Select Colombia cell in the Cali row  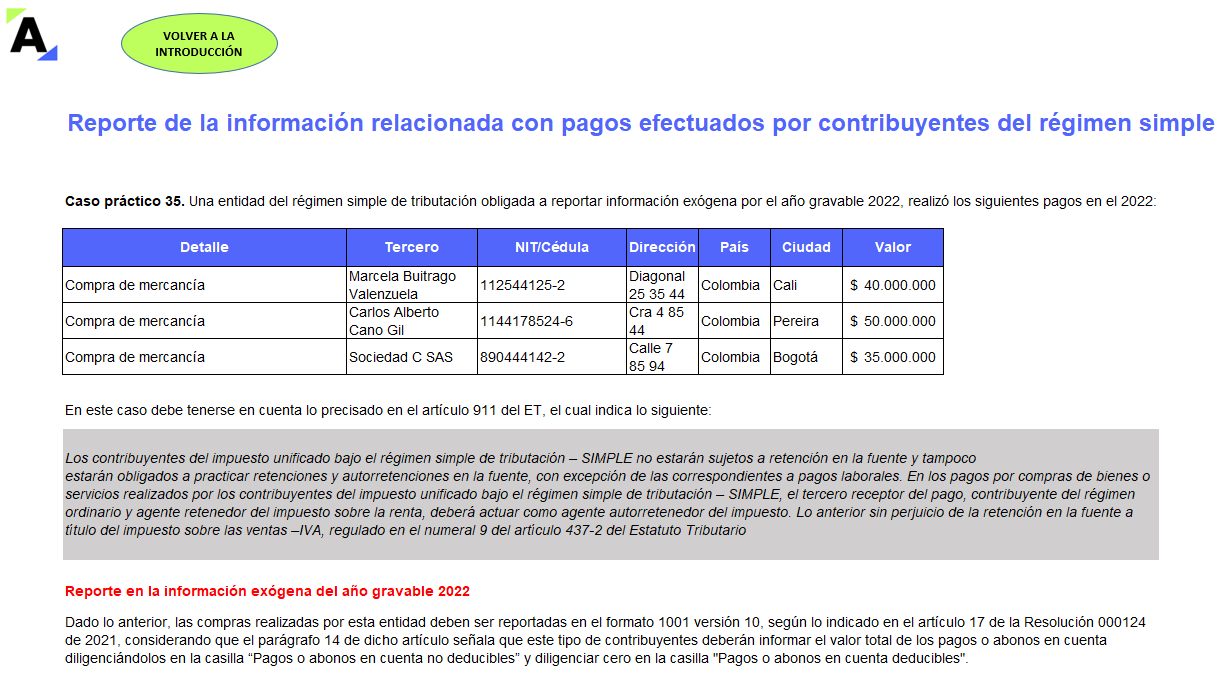734,285
